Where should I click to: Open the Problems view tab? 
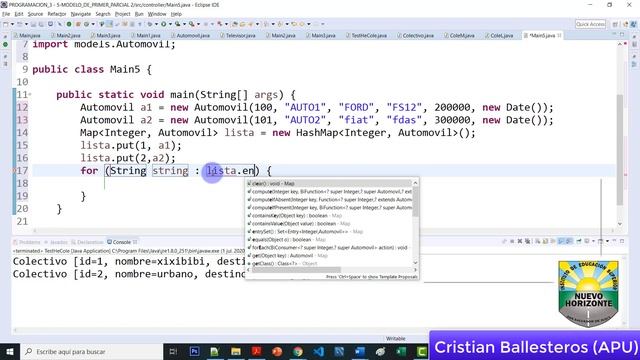27,242
